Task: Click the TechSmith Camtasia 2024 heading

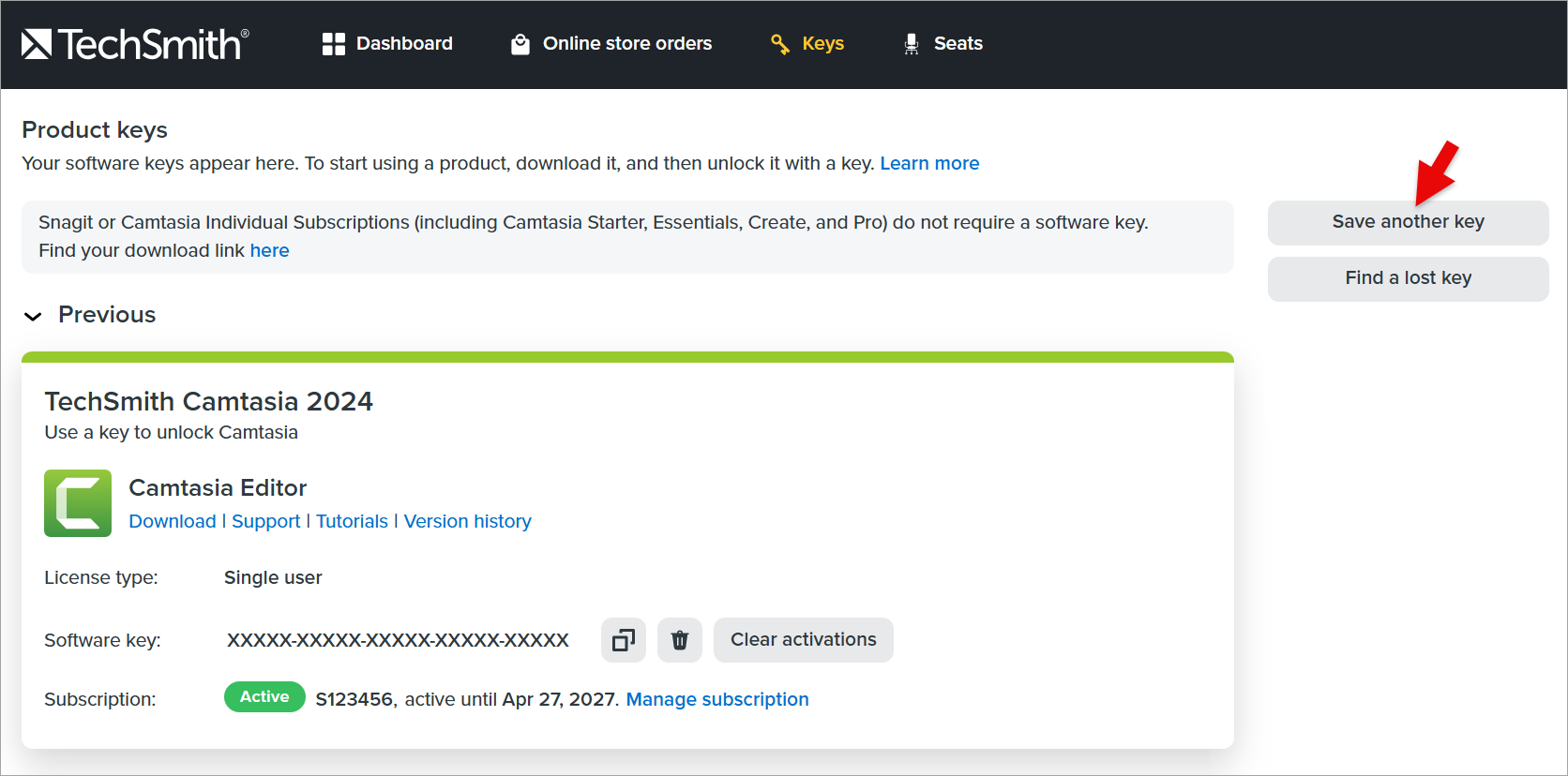Action: [x=208, y=401]
